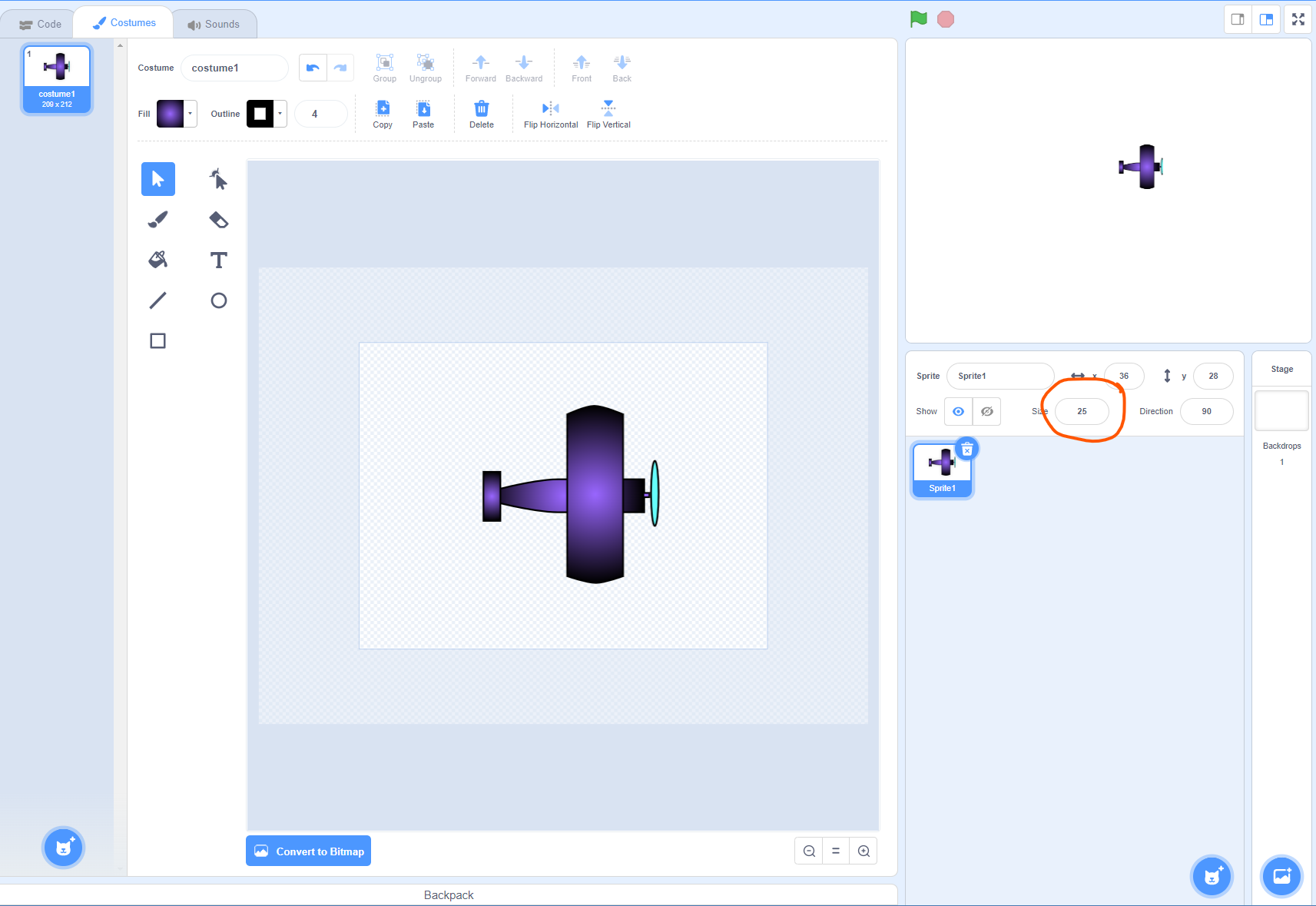Click Convert to Bitmap button
This screenshot has height=906, width=1316.
tap(308, 851)
